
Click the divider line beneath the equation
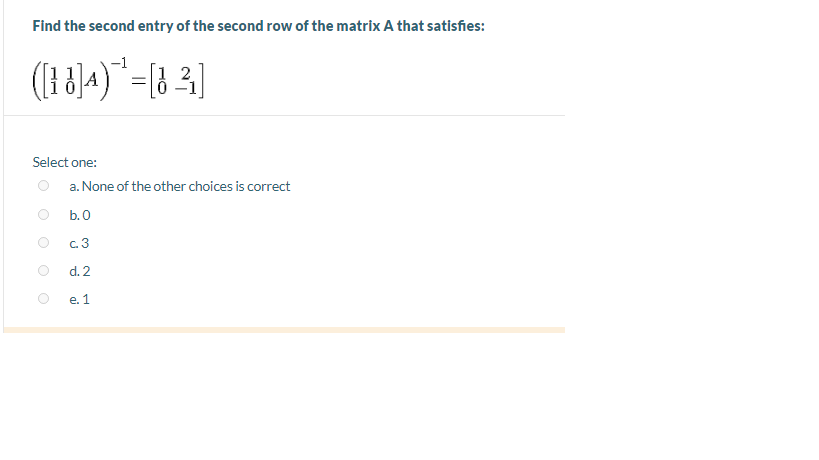coord(284,115)
